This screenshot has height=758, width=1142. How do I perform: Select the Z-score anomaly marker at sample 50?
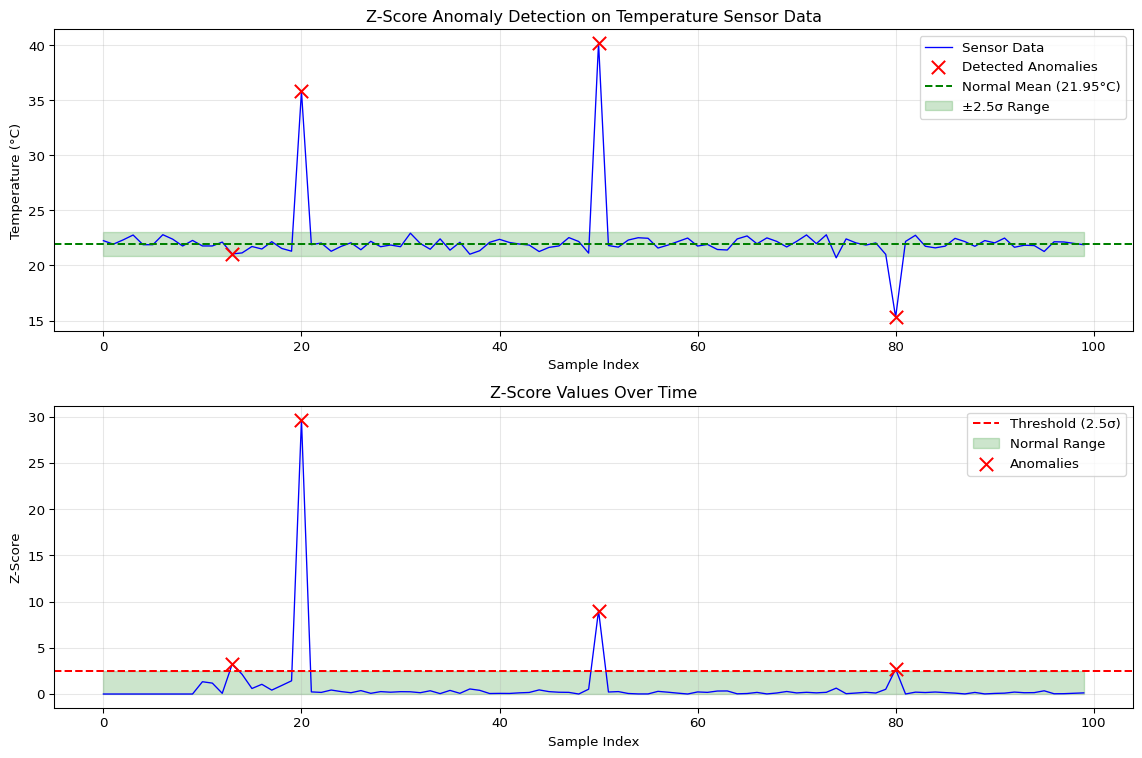tap(599, 611)
